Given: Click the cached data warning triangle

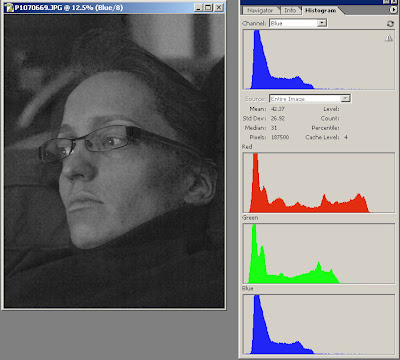Looking at the screenshot, I should pyautogui.click(x=389, y=38).
